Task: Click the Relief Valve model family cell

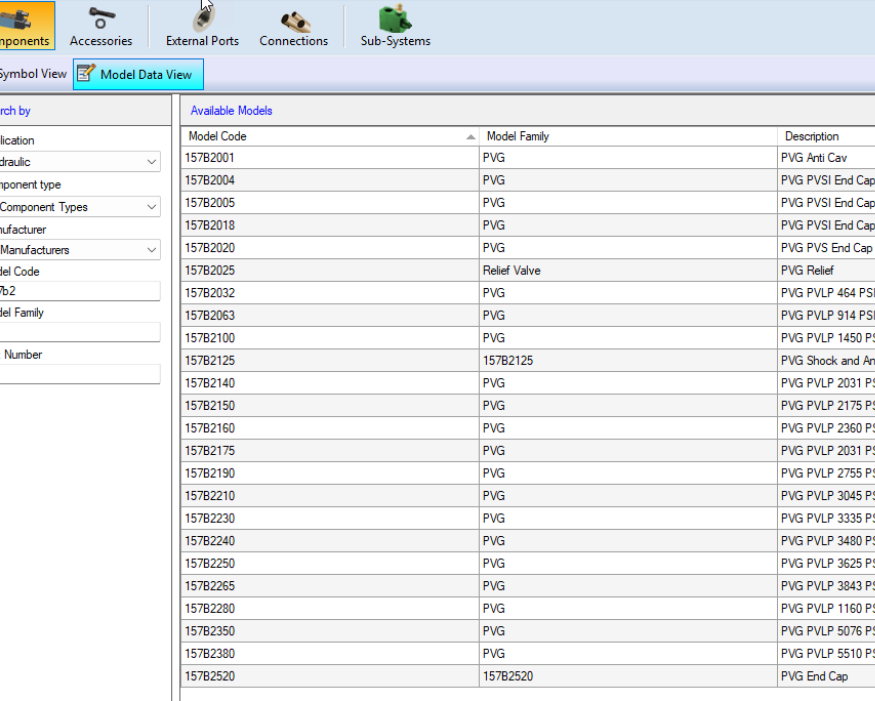Action: point(628,271)
